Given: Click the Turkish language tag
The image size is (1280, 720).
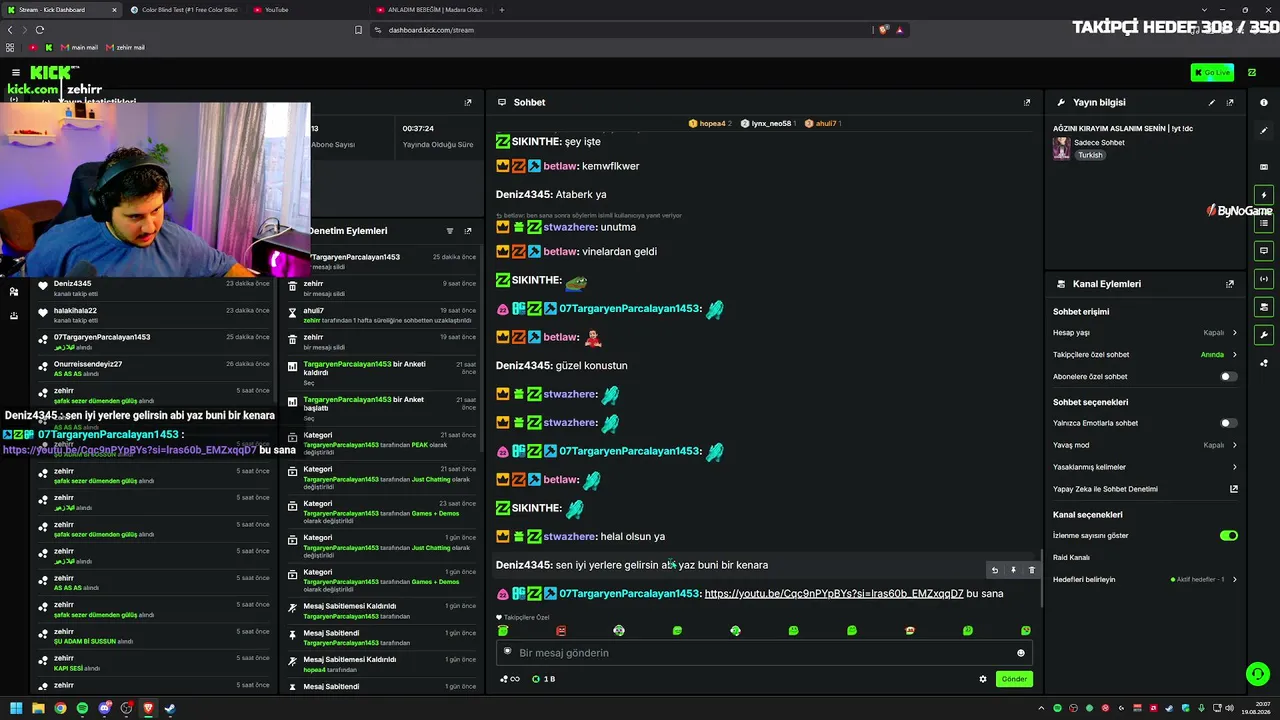Looking at the screenshot, I should (x=1090, y=155).
